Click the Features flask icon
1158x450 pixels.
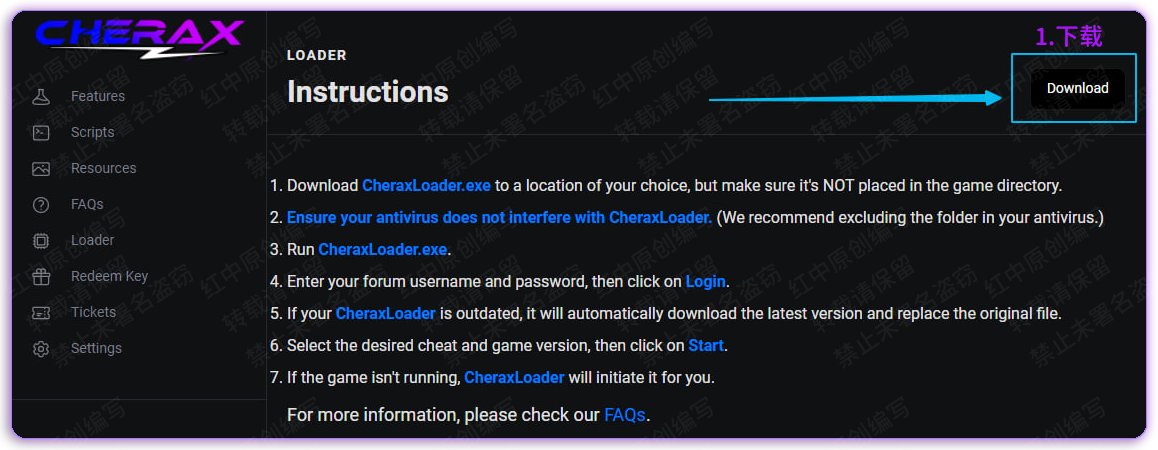click(x=41, y=97)
